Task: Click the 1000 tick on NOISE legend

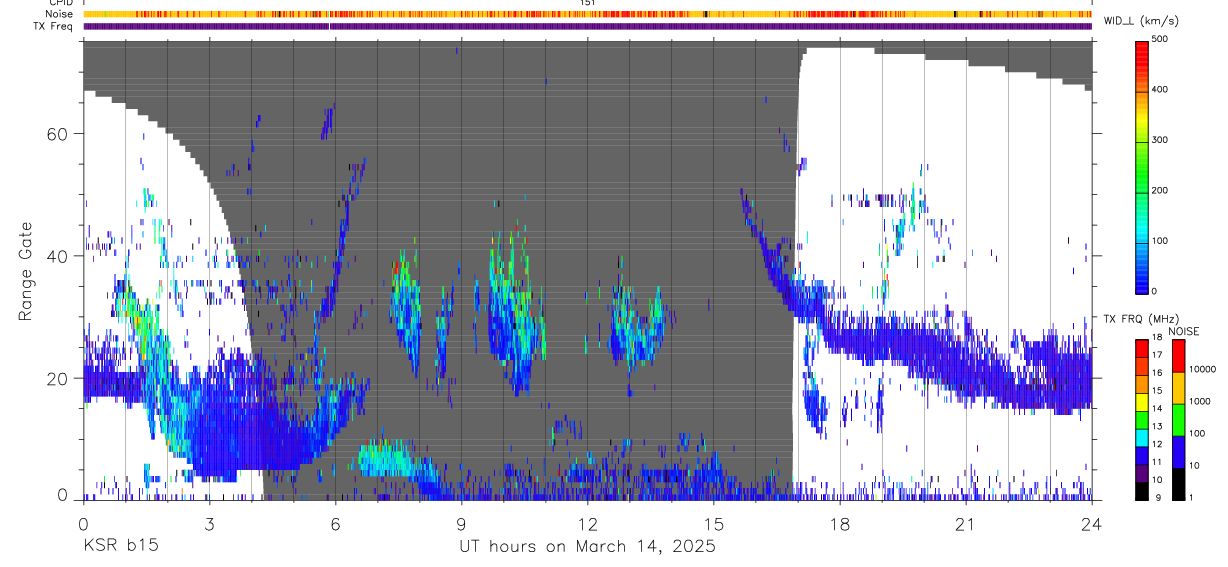Action: coord(1200,401)
